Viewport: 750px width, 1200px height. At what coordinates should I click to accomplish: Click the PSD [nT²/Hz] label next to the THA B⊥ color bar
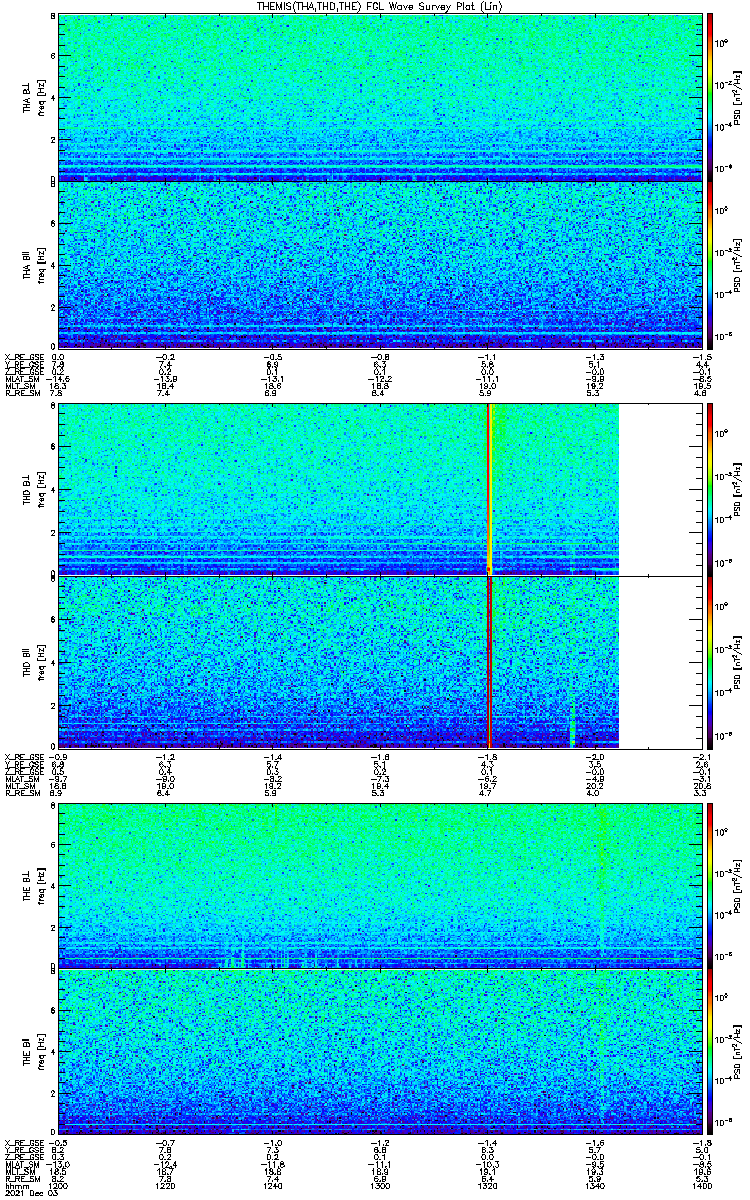[x=736, y=96]
